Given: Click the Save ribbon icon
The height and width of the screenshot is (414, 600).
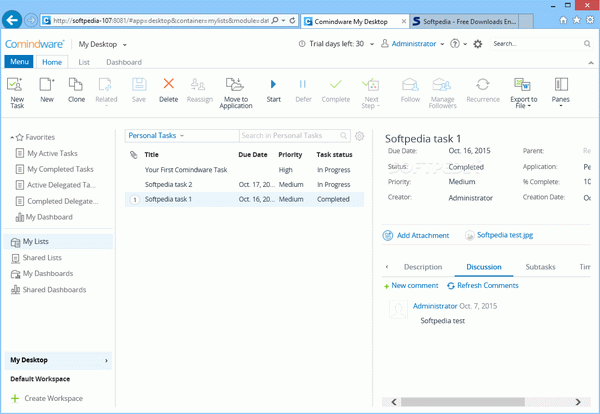Looking at the screenshot, I should (x=139, y=90).
